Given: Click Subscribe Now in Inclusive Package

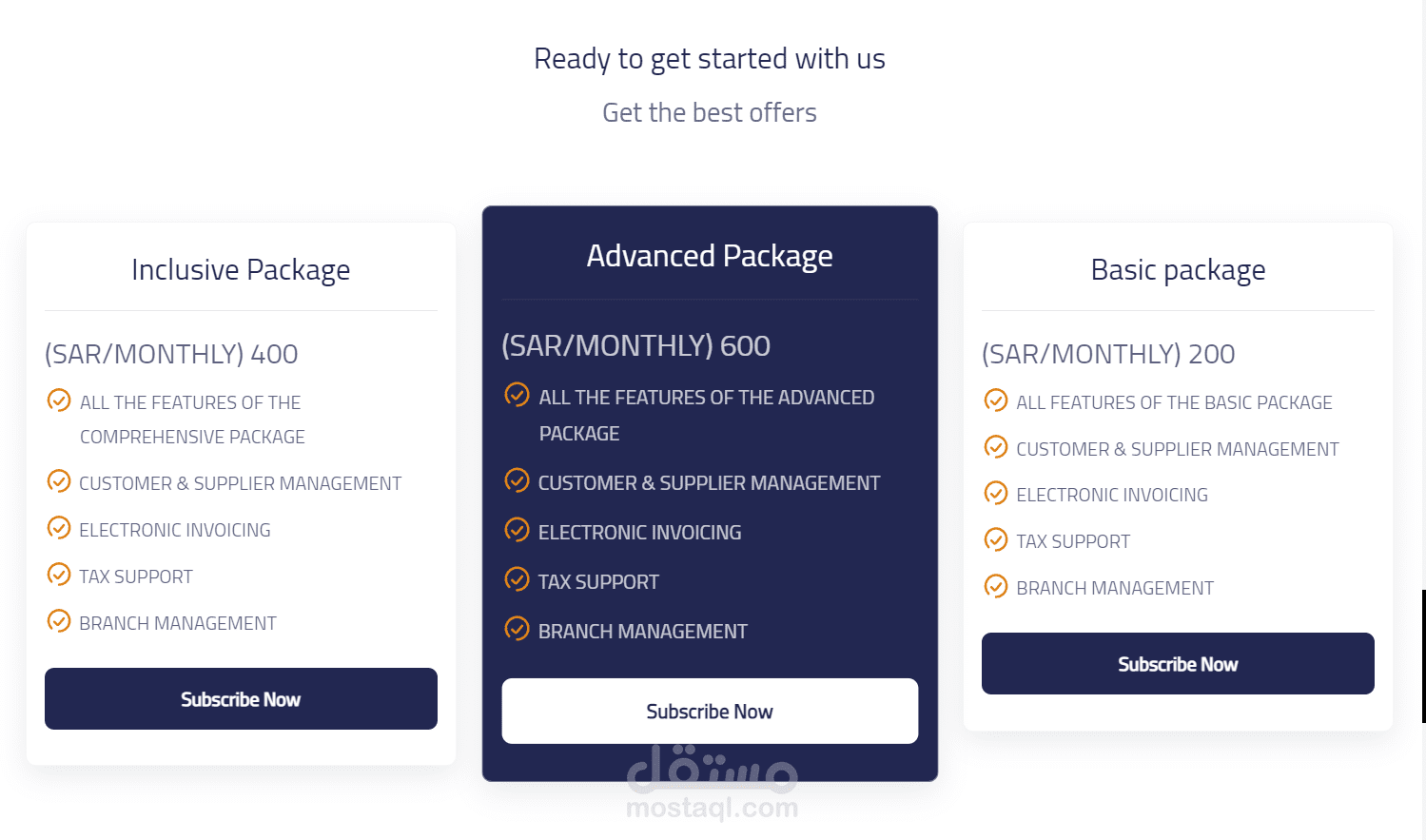Looking at the screenshot, I should click(x=241, y=699).
